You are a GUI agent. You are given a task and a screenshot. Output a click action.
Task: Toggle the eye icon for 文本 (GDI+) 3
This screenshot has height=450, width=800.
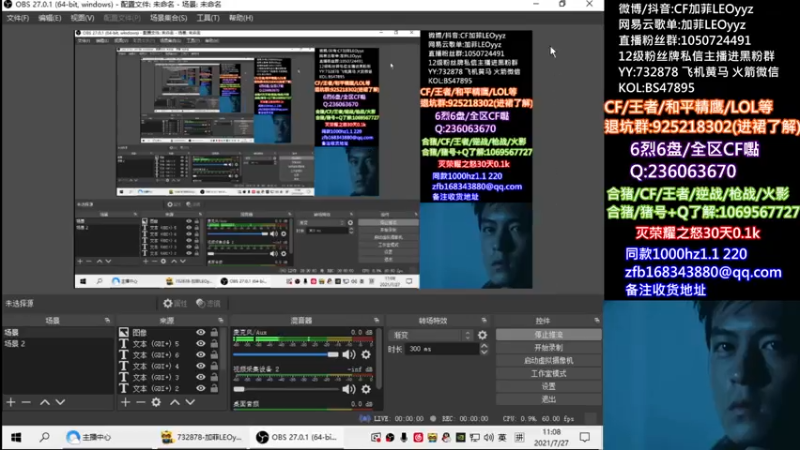(x=201, y=377)
